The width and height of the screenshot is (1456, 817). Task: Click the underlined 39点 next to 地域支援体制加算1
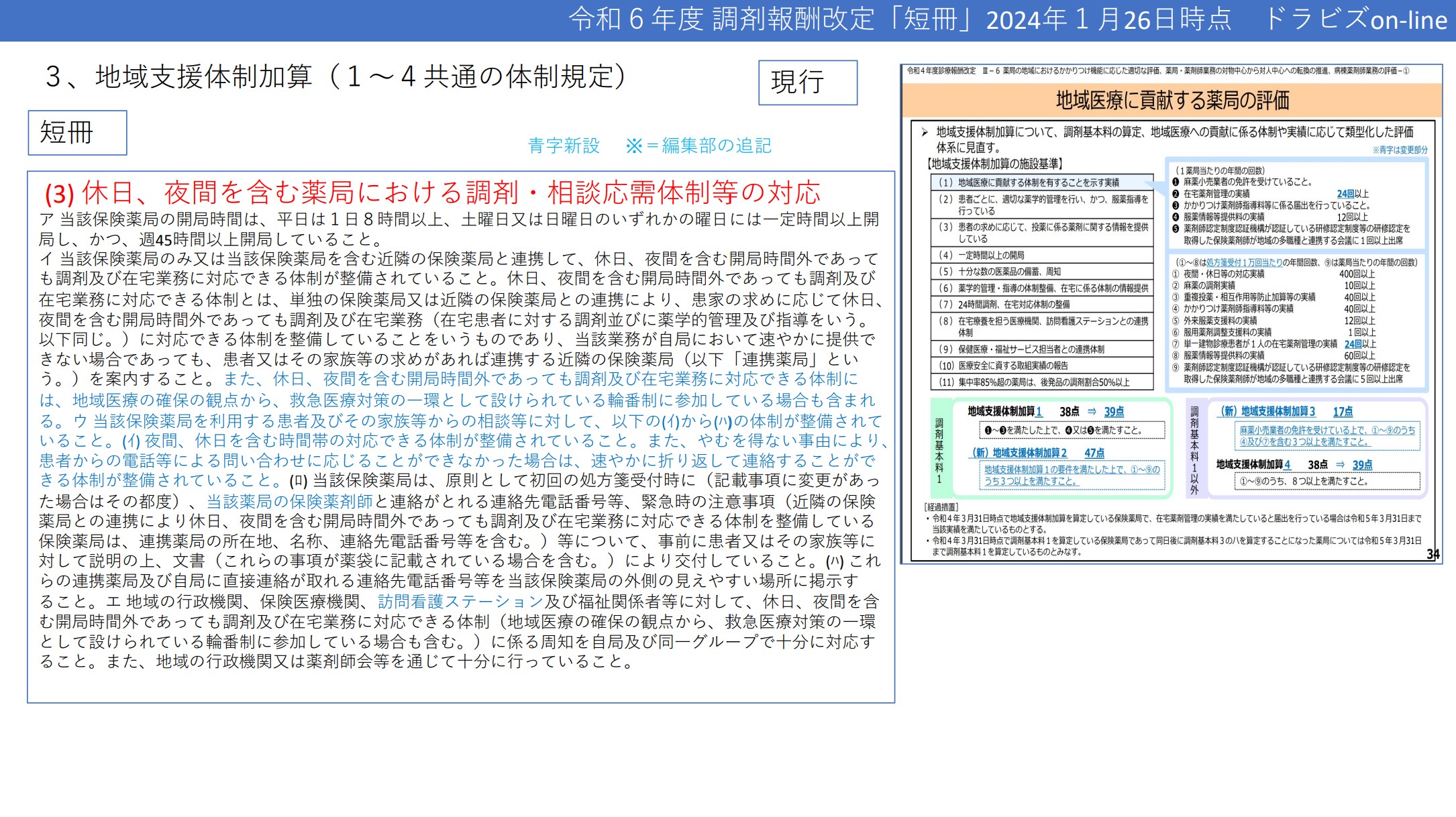point(1114,412)
